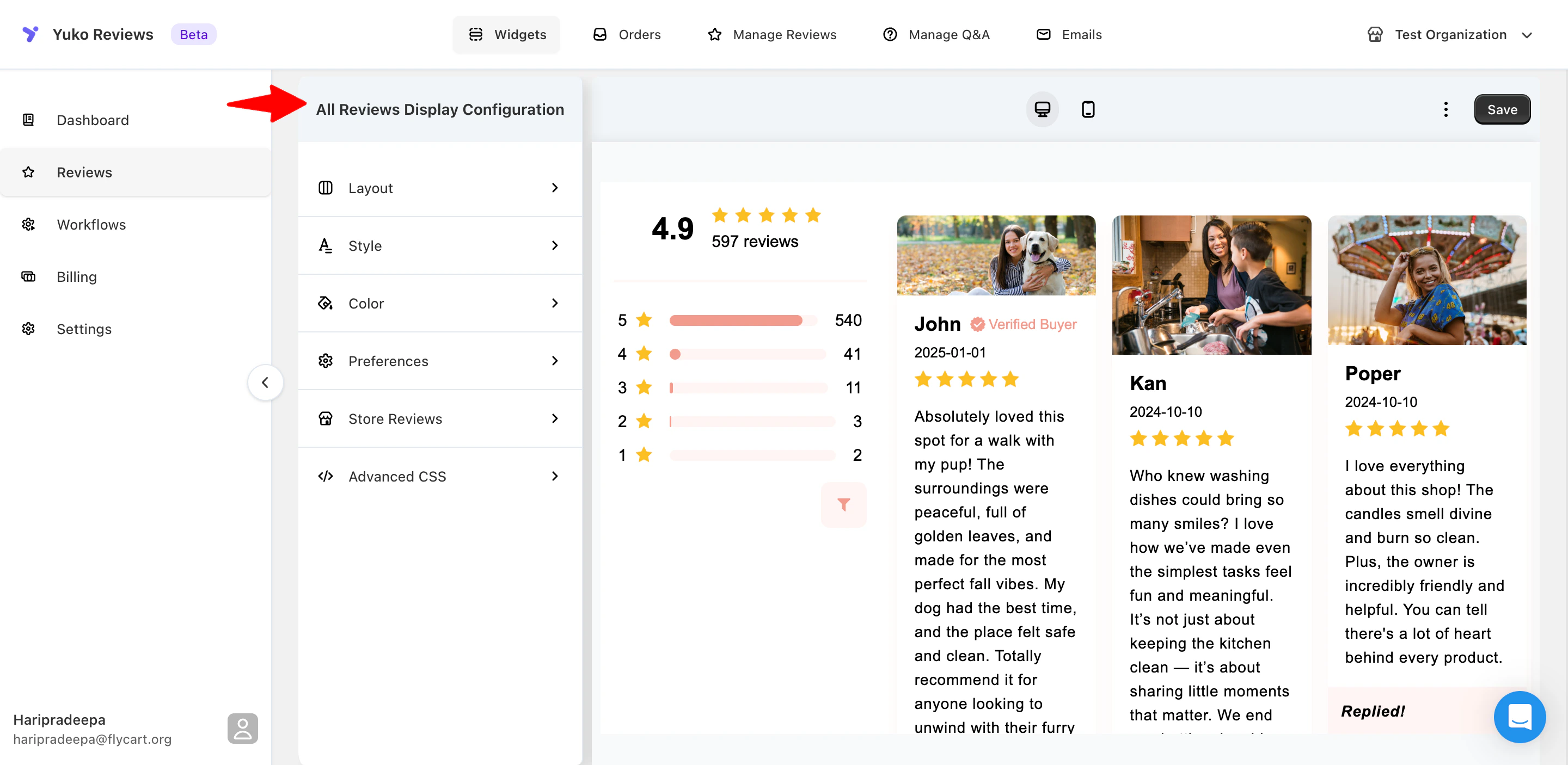Filter by 5-star rating bar

(743, 320)
